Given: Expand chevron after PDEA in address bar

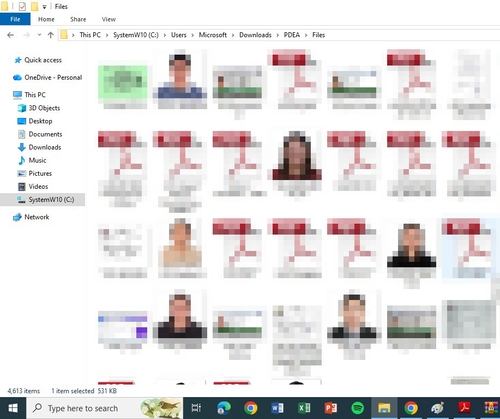Looking at the screenshot, I should tap(306, 35).
